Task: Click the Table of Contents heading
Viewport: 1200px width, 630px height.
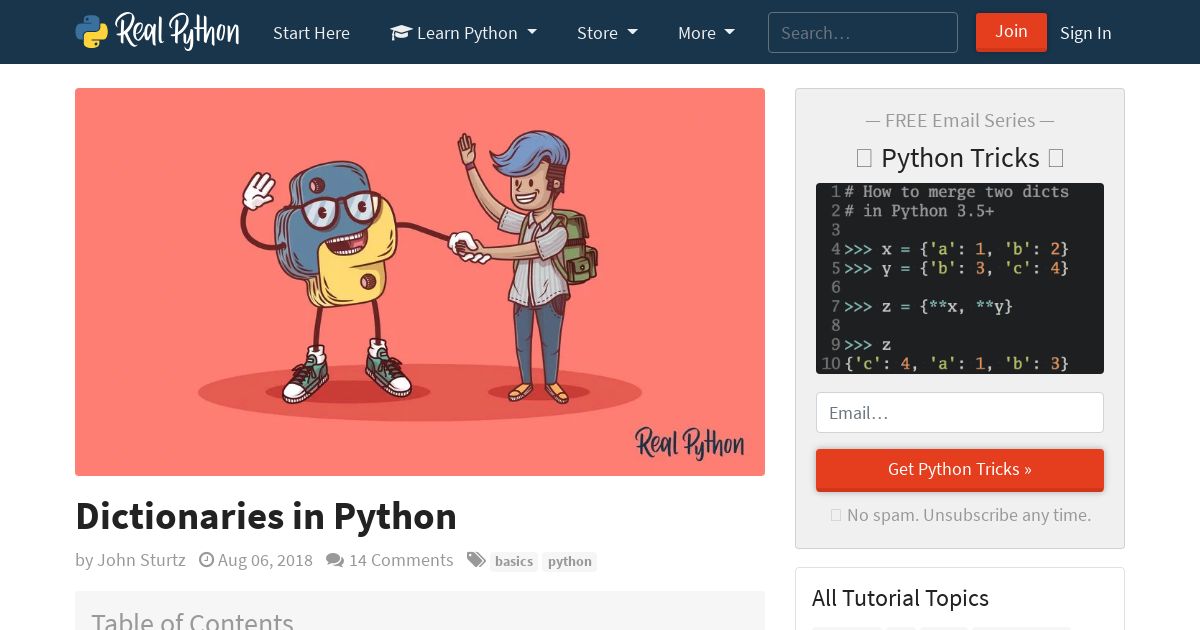Action: [192, 622]
